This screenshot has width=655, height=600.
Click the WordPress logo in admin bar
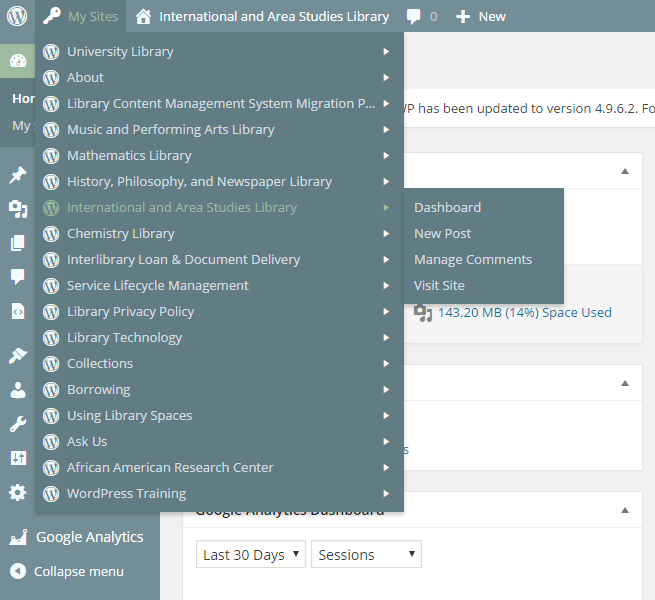pos(17,16)
